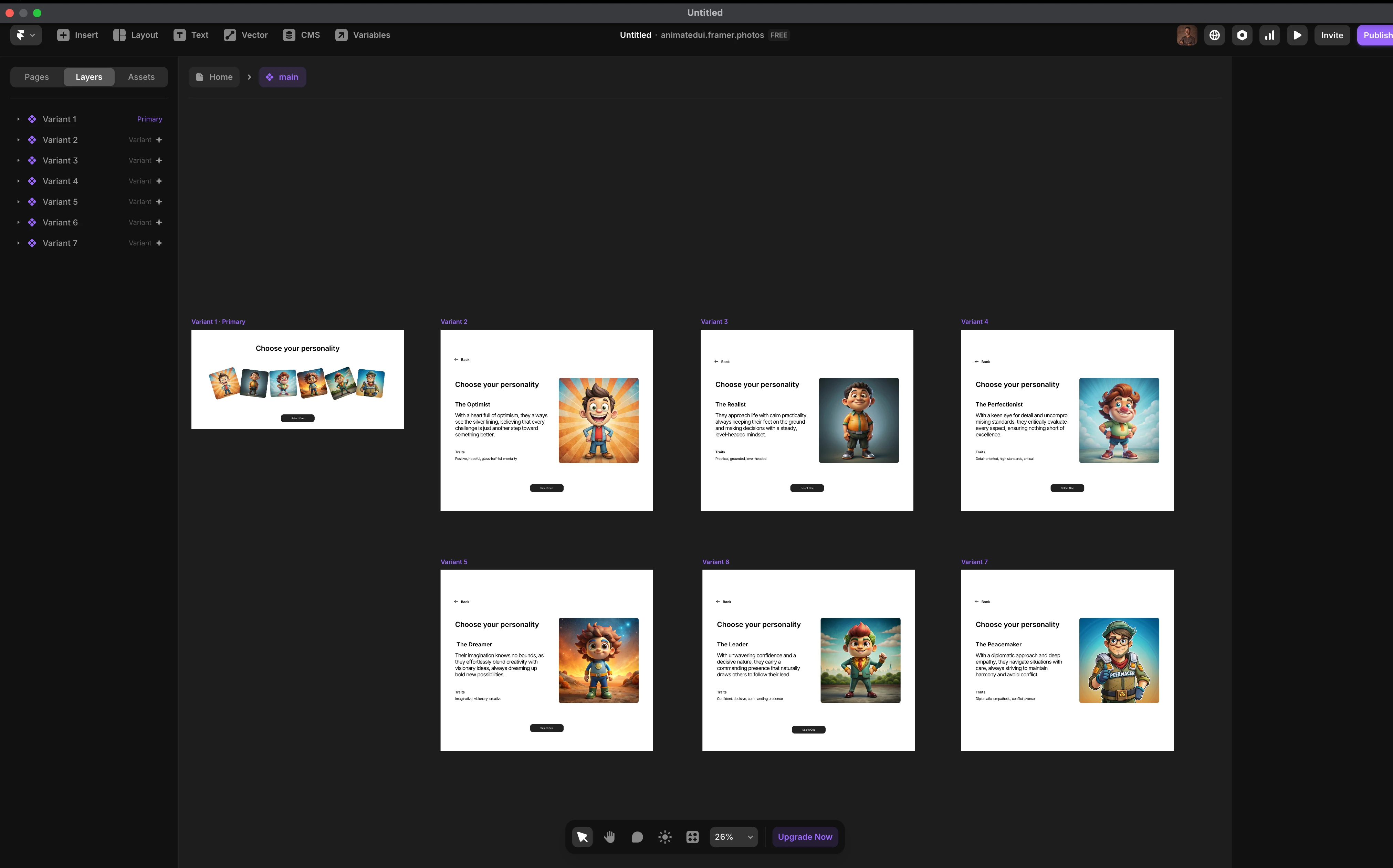Expand Variant 6 layer
1393x868 pixels.
click(x=18, y=223)
